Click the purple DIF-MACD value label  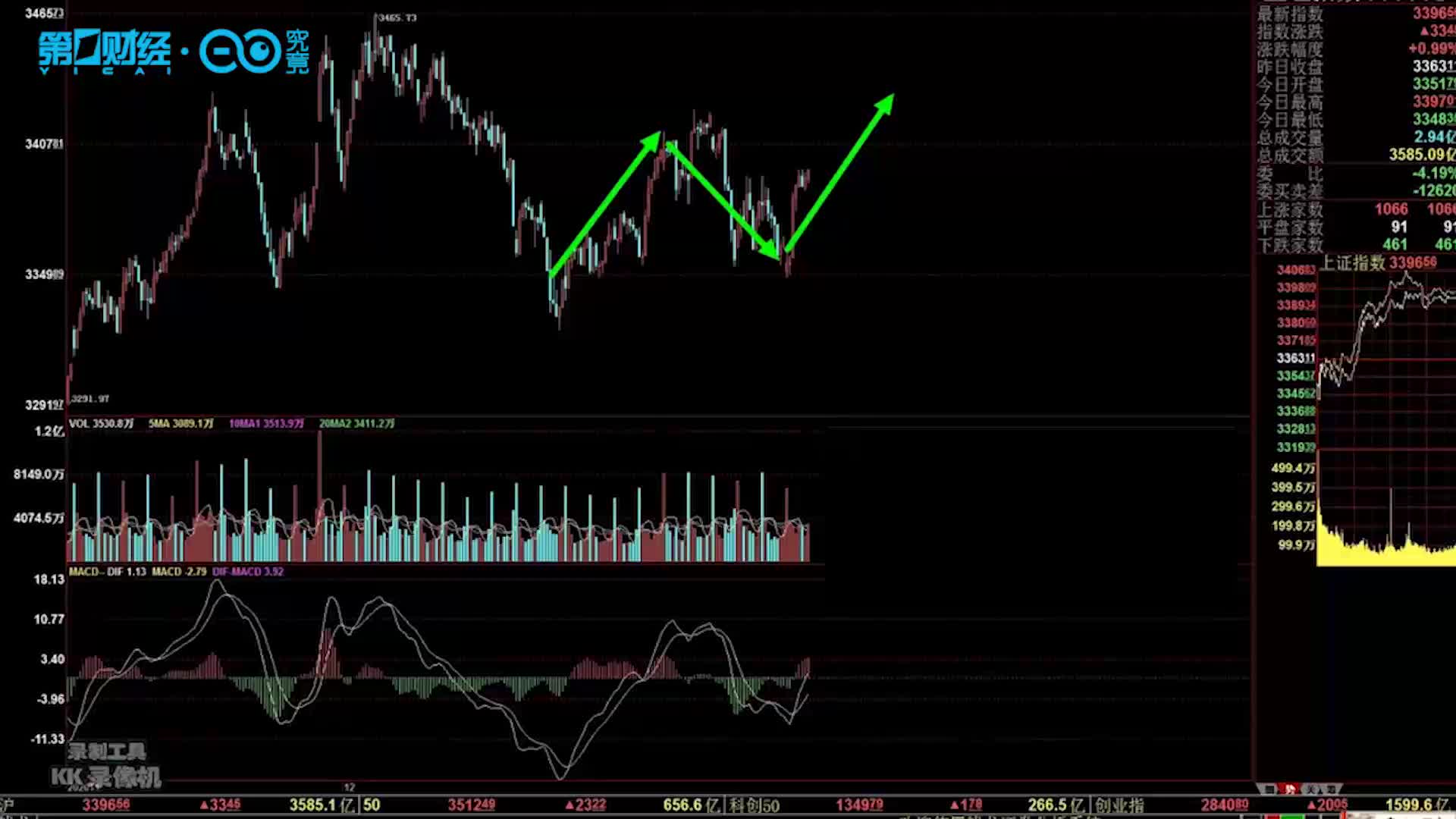[248, 571]
